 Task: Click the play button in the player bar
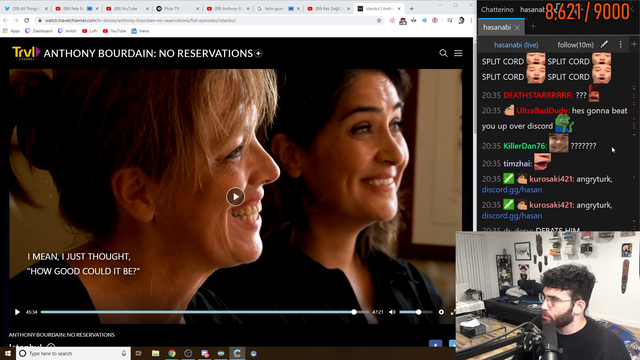point(17,312)
